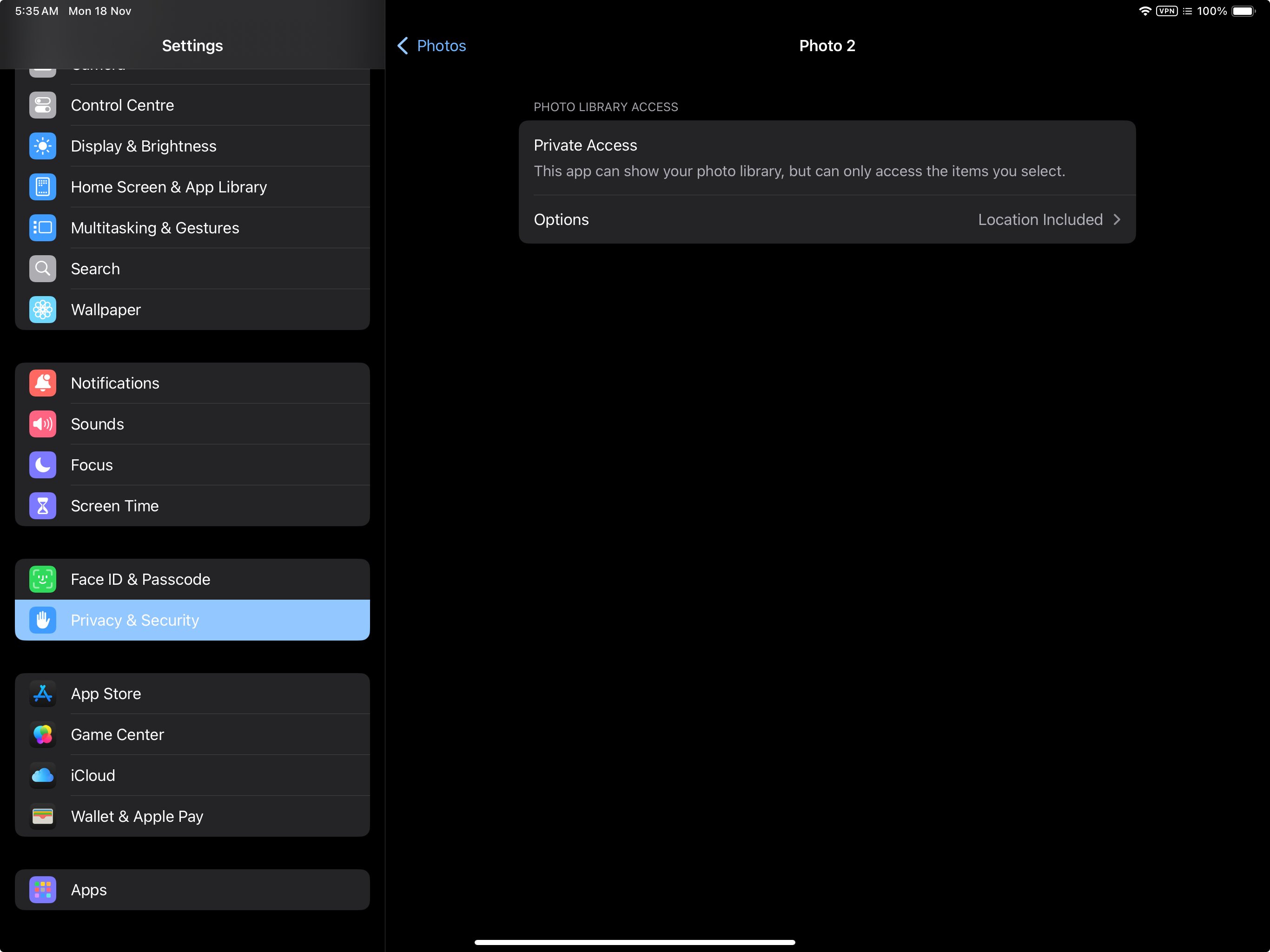Click the Wallpaper flower icon
The width and height of the screenshot is (1270, 952).
[42, 310]
